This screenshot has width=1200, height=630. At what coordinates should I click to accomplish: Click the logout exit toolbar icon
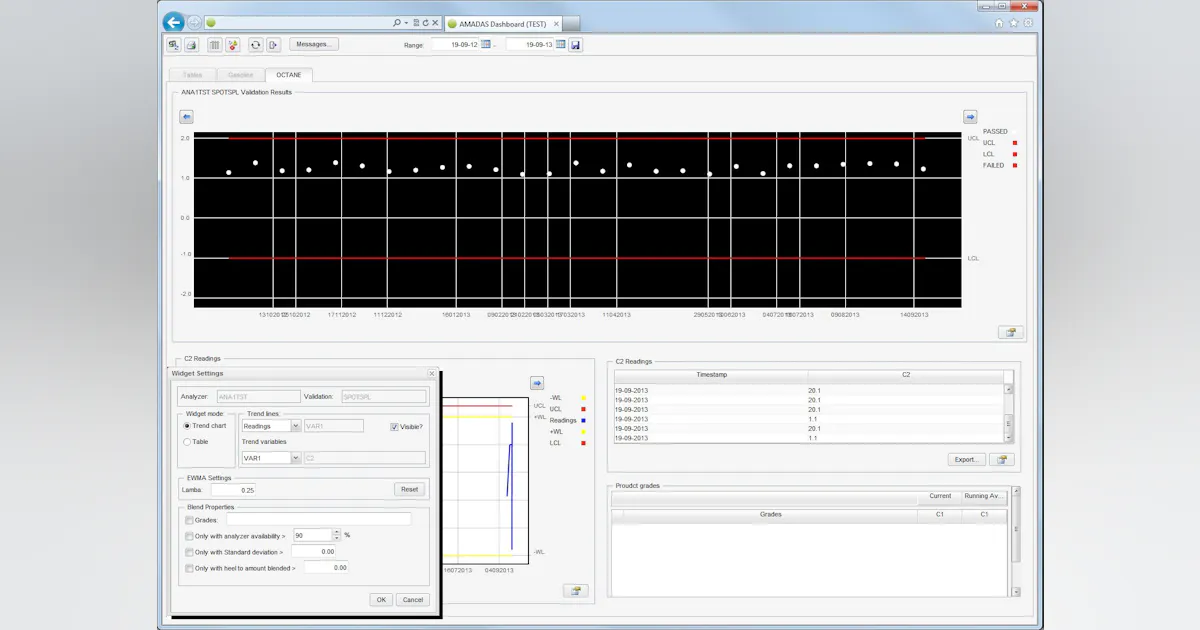pos(273,44)
